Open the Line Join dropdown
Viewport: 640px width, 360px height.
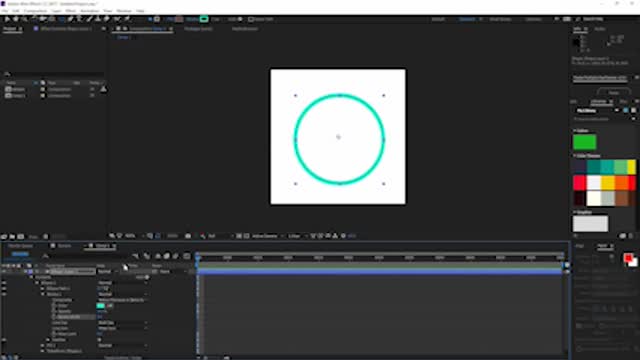pos(122,329)
